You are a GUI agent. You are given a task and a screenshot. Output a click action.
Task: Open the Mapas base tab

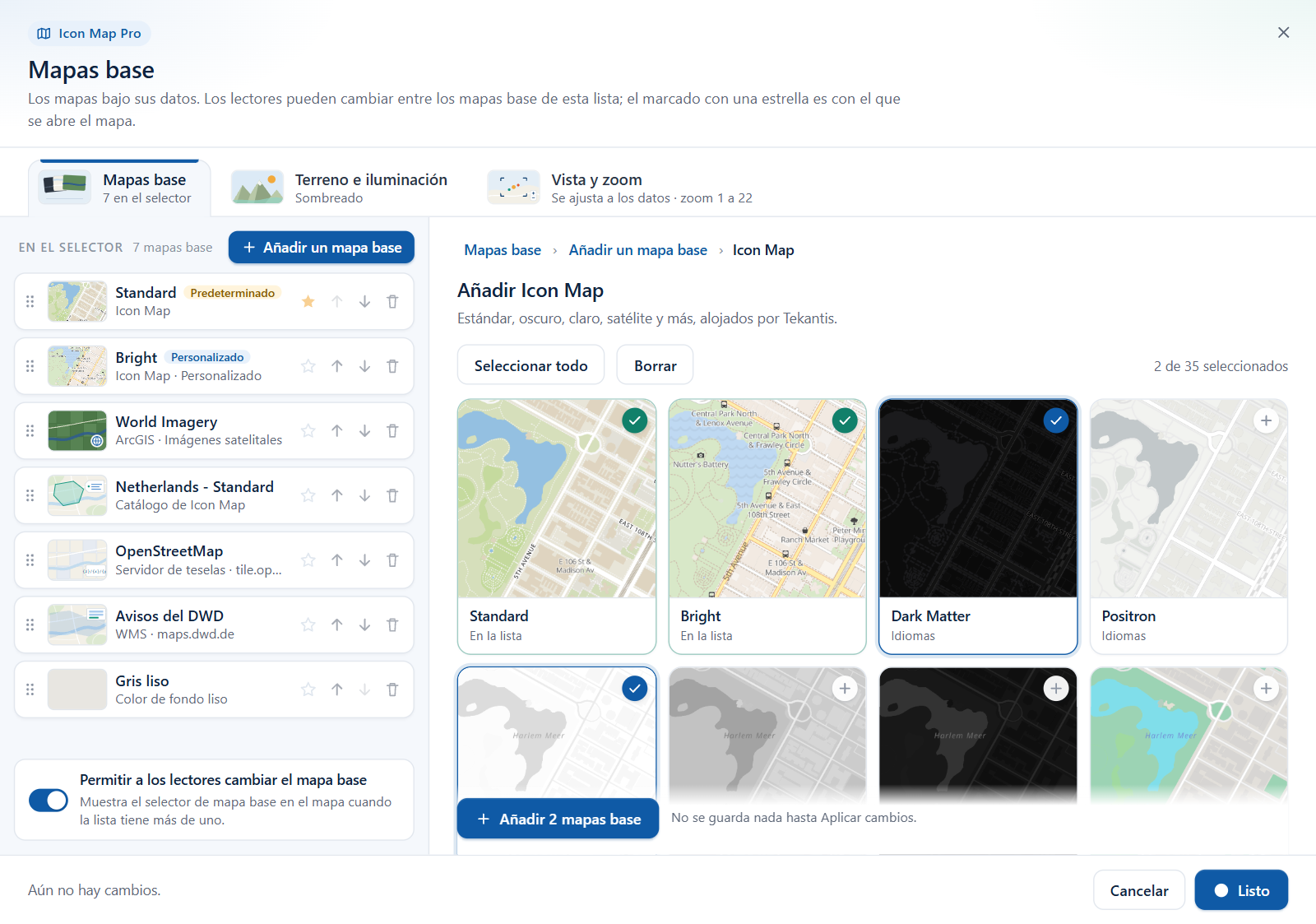pos(119,188)
